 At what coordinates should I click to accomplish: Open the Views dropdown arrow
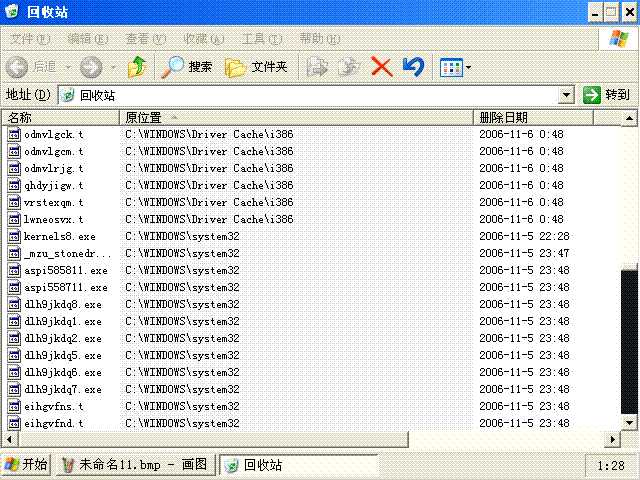pyautogui.click(x=468, y=67)
